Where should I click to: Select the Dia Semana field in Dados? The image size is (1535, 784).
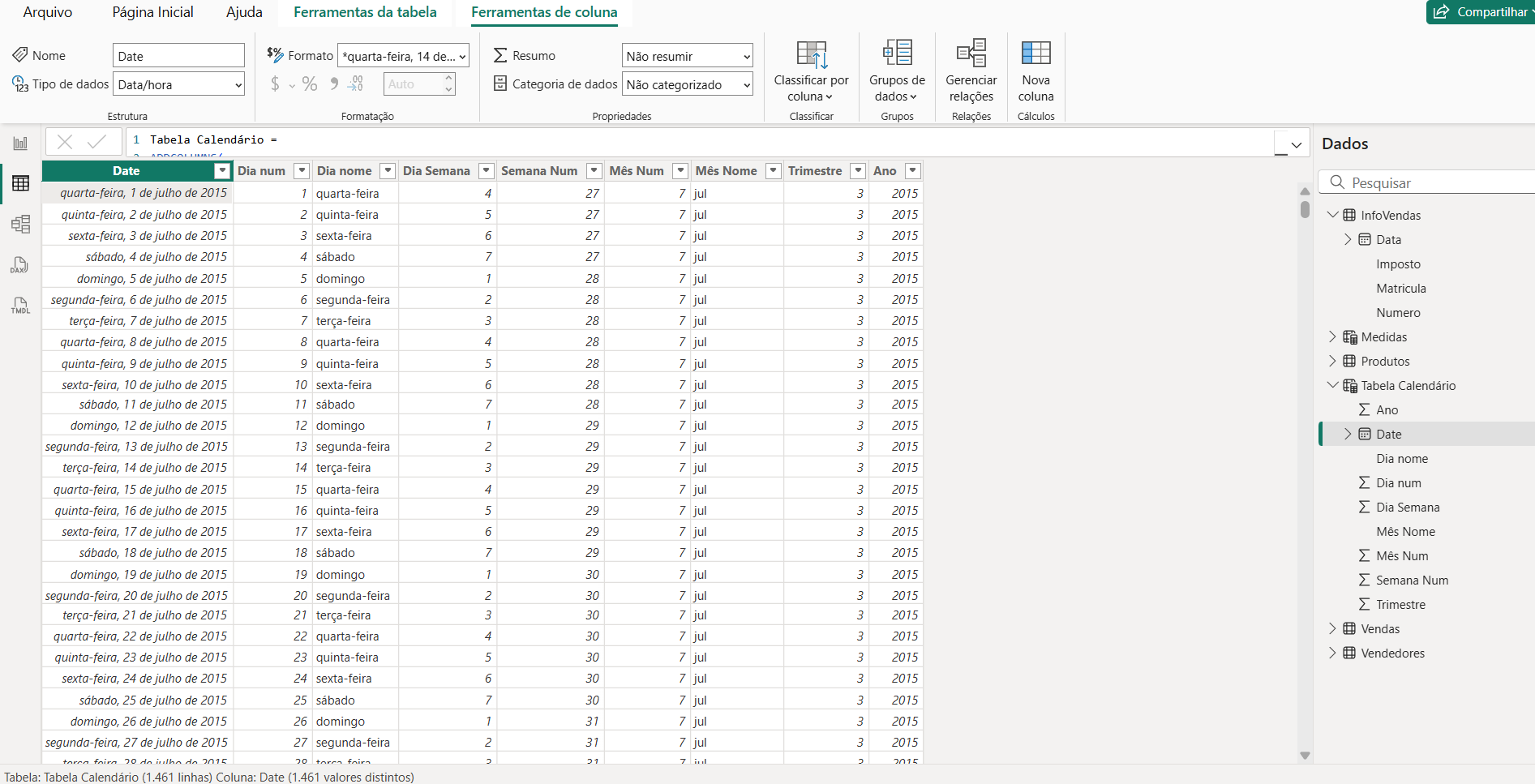1408,508
